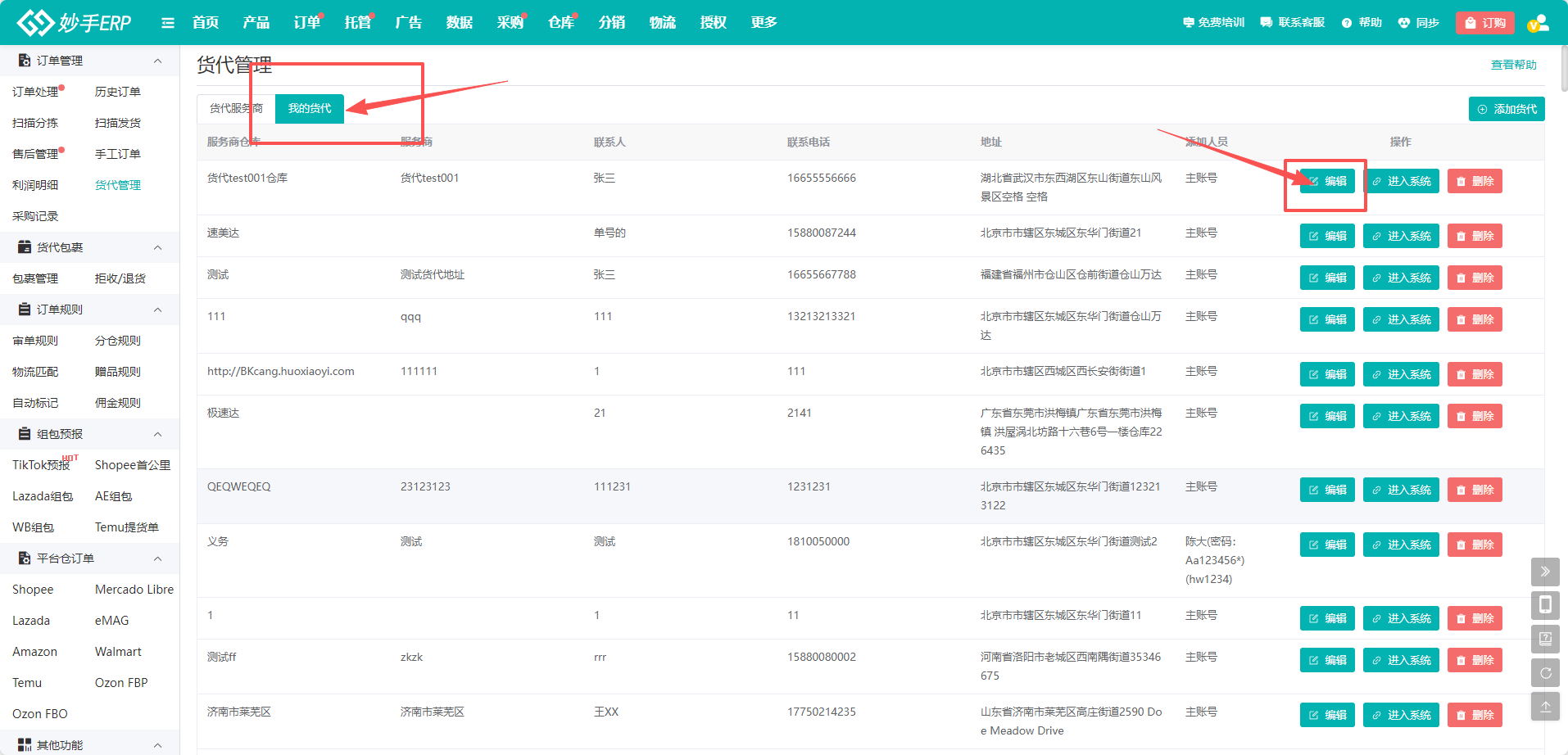The height and width of the screenshot is (755, 1568).
Task: Collapse the 货代包裹 sidebar section
Action: coord(157,247)
